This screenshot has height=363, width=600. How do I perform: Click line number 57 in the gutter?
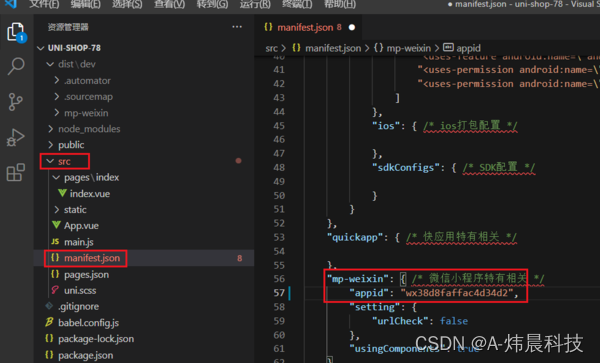(279, 293)
